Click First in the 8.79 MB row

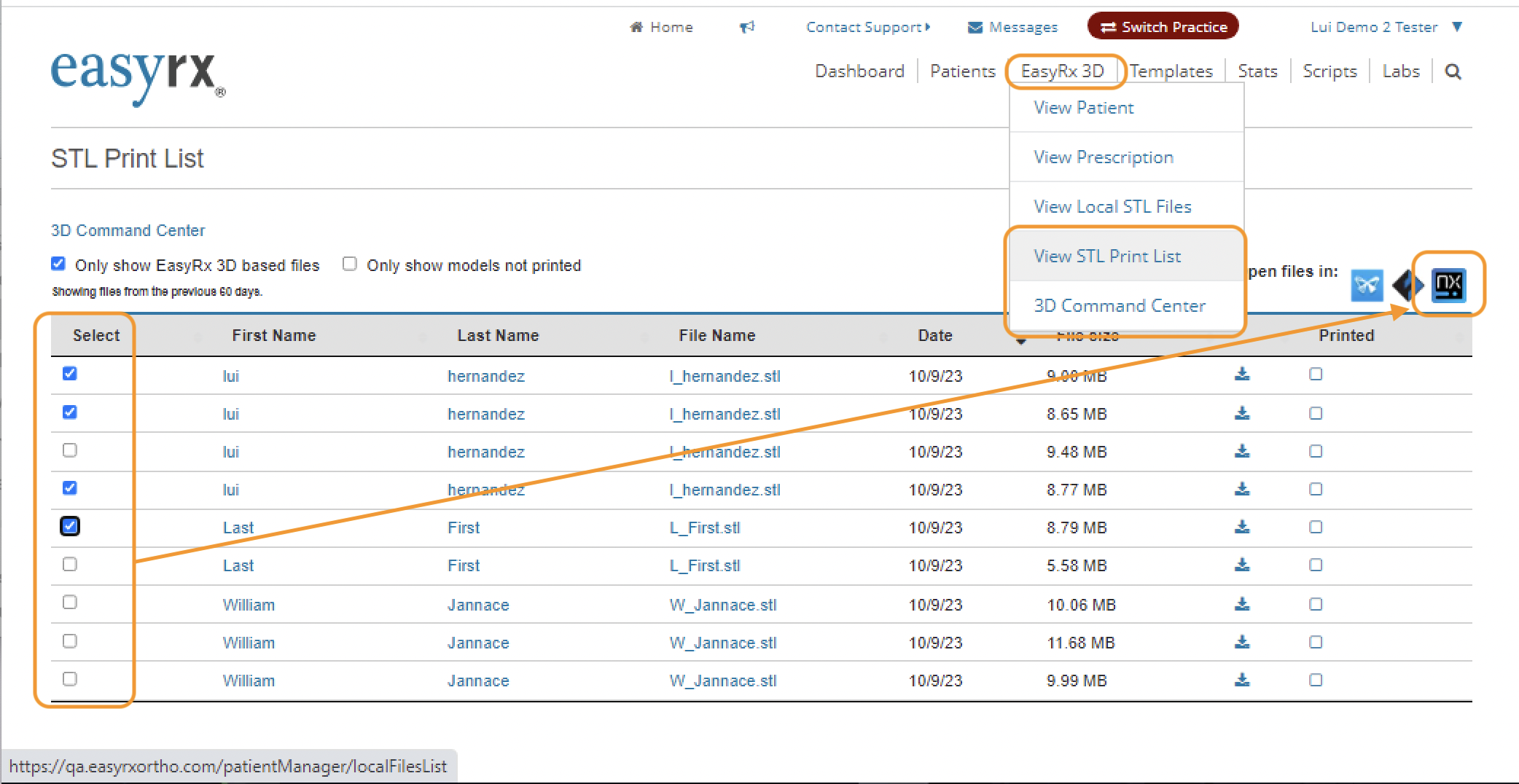[x=464, y=528]
